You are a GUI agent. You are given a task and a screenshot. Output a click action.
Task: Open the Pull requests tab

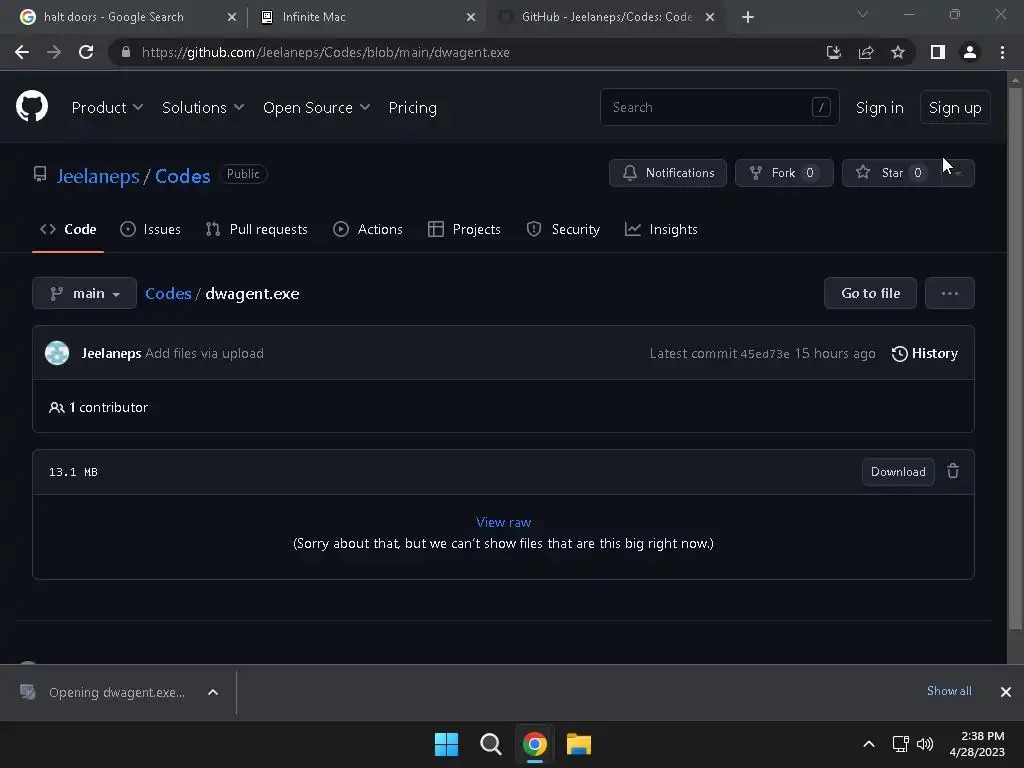coord(256,229)
